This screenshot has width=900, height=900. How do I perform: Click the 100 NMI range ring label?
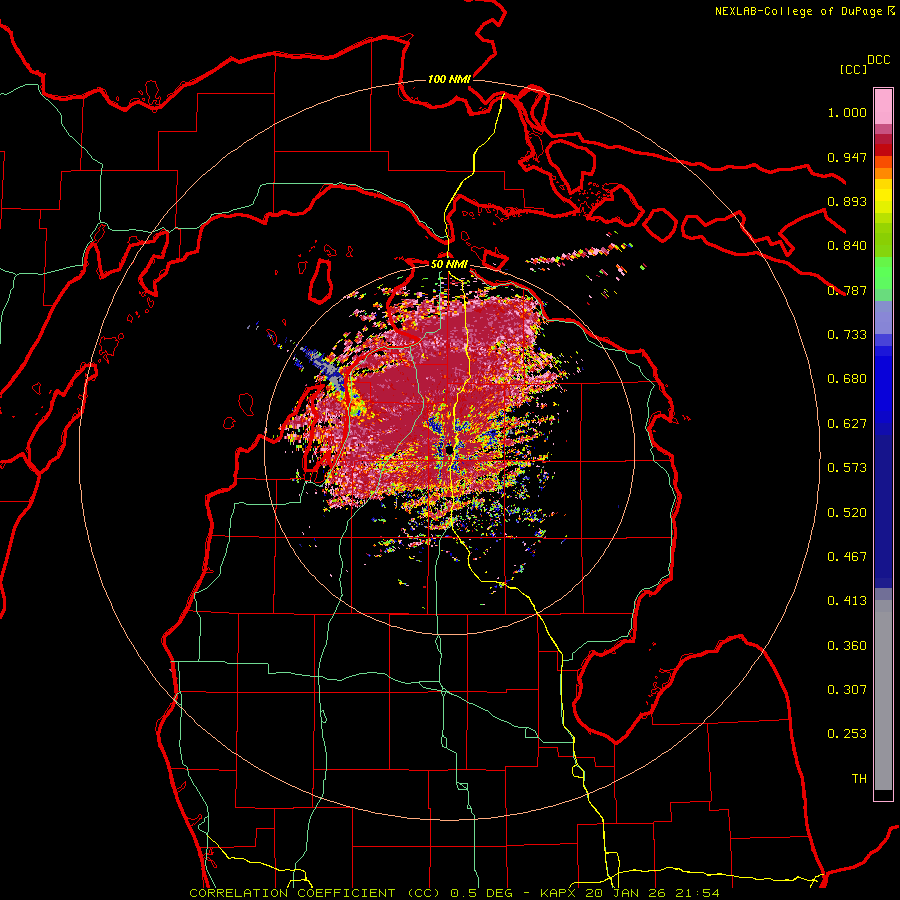[x=449, y=79]
